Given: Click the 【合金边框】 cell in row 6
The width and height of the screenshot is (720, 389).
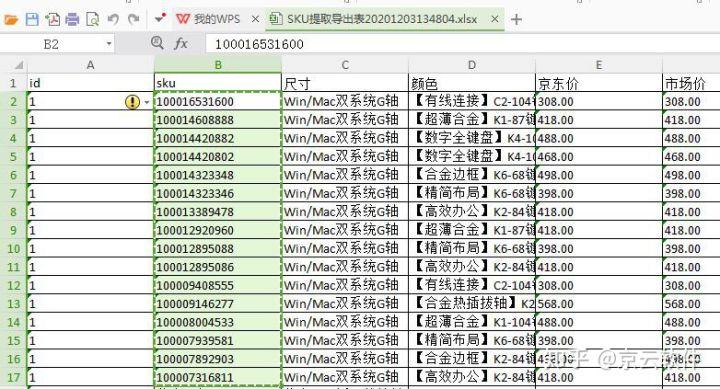Looking at the screenshot, I should click(x=472, y=175).
